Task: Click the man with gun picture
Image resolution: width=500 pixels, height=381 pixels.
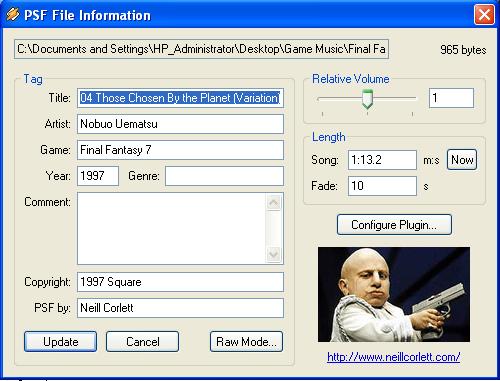Action: [x=394, y=295]
